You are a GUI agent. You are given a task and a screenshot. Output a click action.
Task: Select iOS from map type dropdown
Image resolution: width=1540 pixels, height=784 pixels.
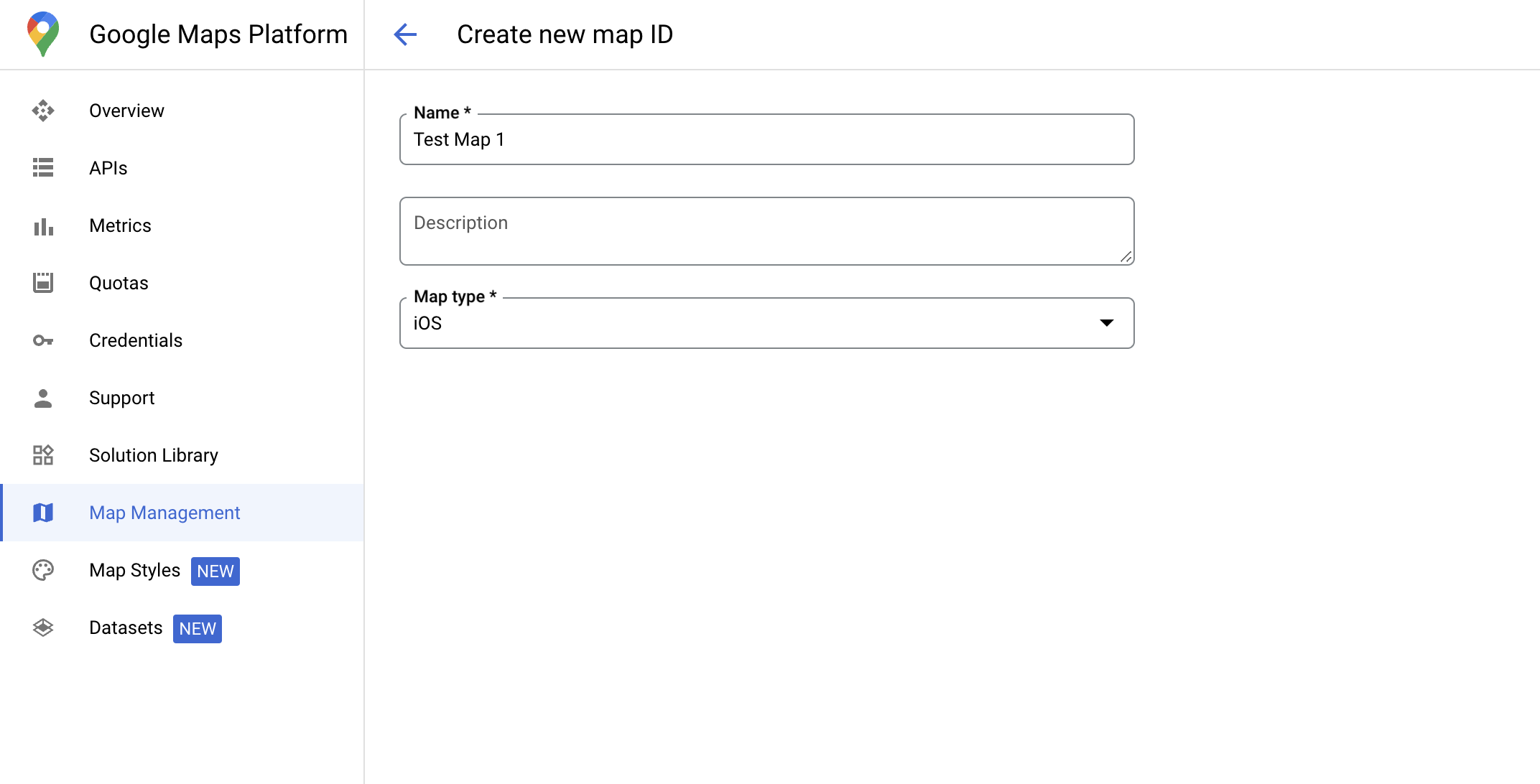[767, 323]
